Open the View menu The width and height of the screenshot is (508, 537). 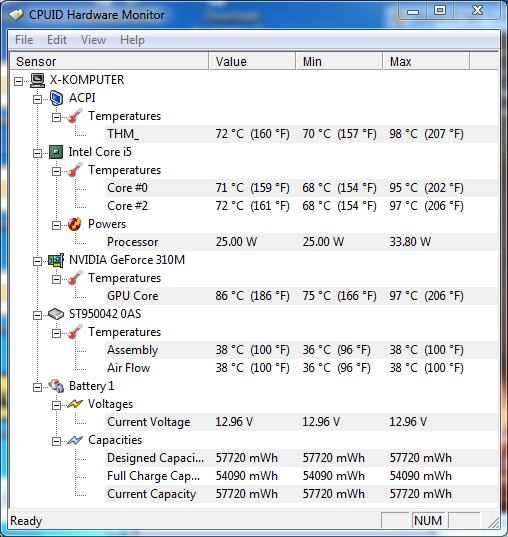[x=93, y=40]
